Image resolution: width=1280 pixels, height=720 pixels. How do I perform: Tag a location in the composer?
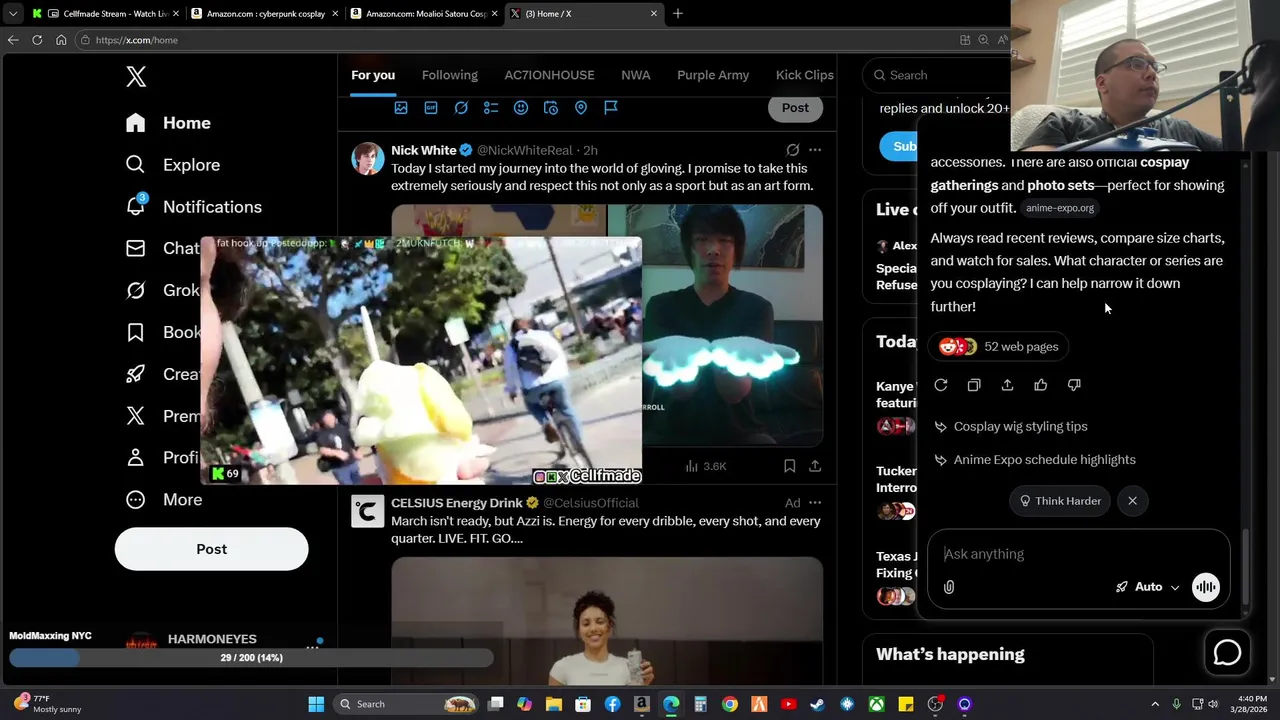click(581, 108)
